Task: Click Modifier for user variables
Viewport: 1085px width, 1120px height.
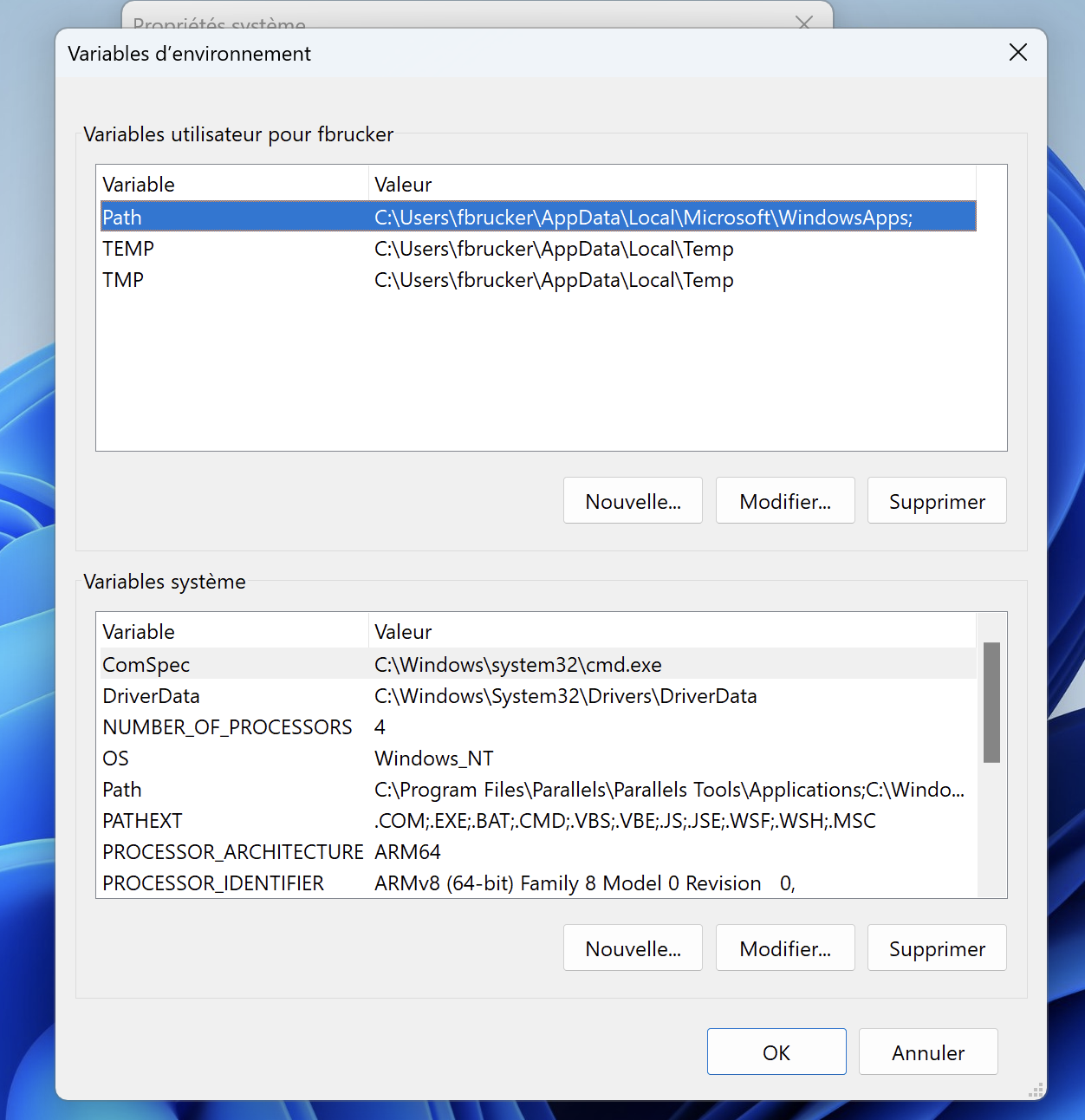Action: click(785, 501)
